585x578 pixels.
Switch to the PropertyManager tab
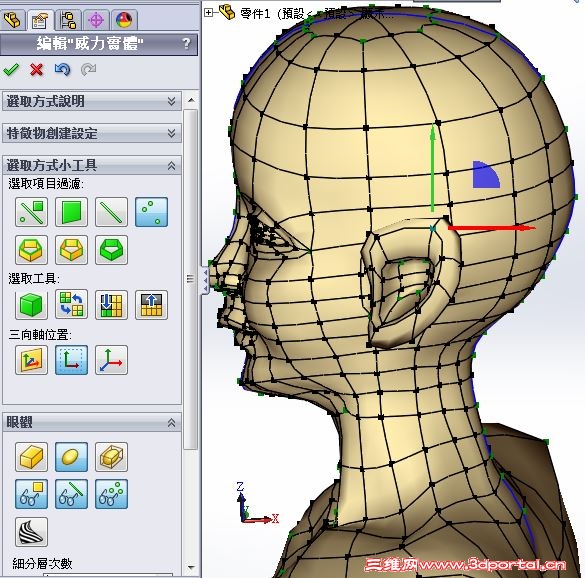[x=40, y=19]
